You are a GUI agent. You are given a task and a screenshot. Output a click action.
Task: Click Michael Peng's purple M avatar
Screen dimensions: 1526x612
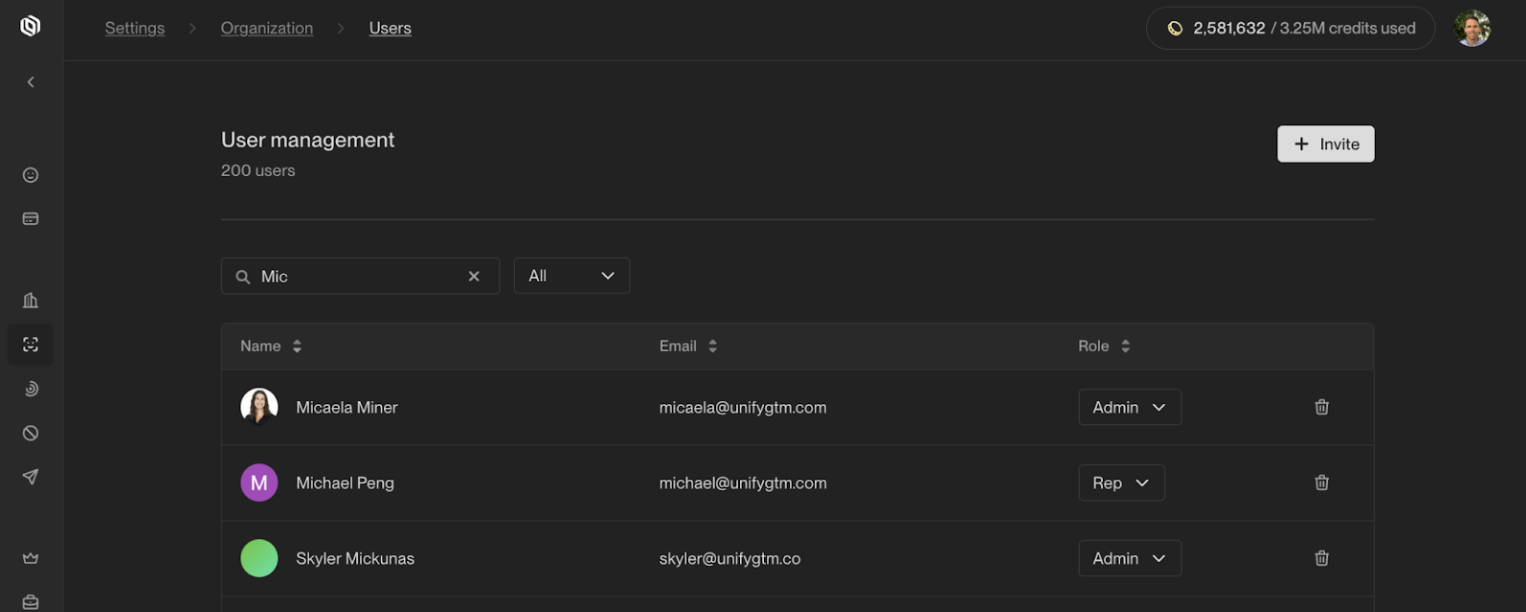(x=259, y=483)
